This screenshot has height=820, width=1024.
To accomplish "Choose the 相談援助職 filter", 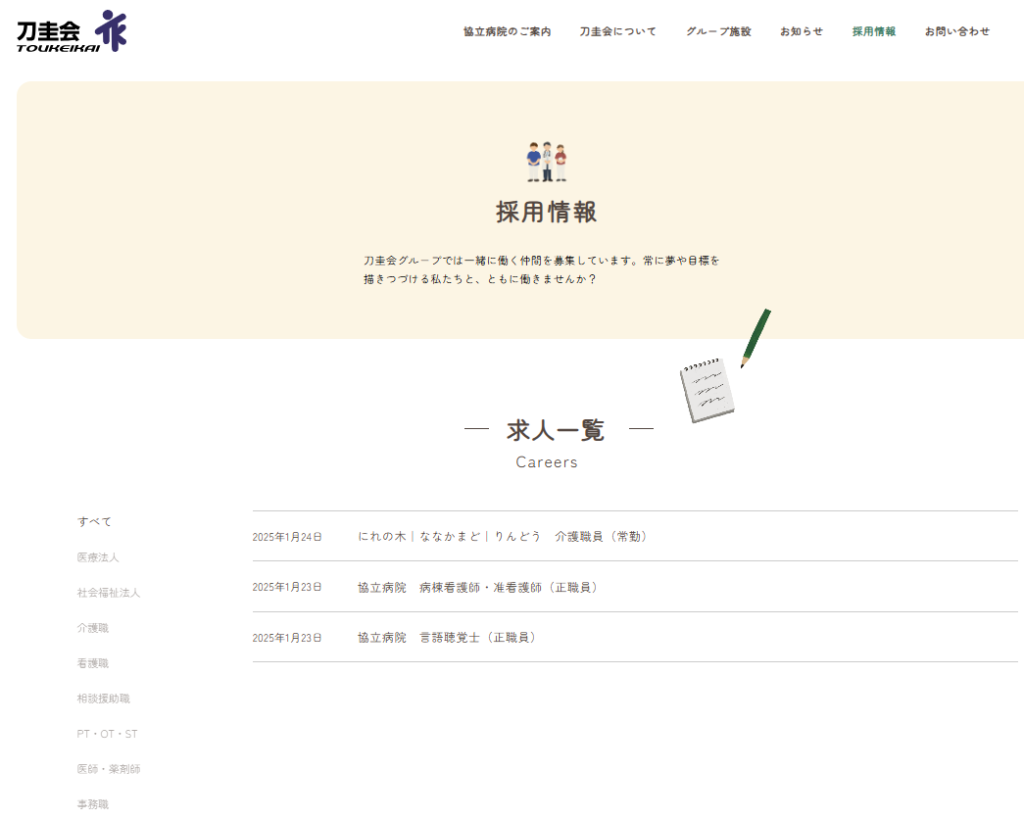I will pos(104,698).
